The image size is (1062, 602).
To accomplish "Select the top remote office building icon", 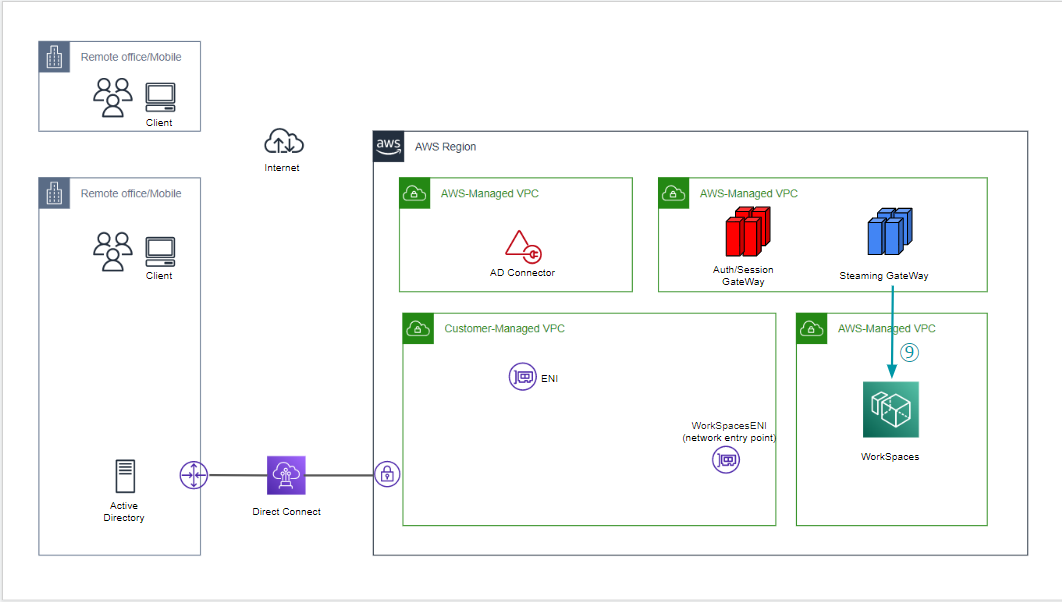I will click(54, 57).
